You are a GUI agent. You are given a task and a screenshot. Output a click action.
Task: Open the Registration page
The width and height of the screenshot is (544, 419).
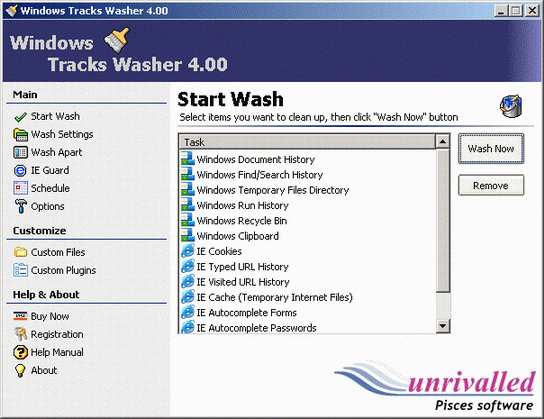point(57,334)
